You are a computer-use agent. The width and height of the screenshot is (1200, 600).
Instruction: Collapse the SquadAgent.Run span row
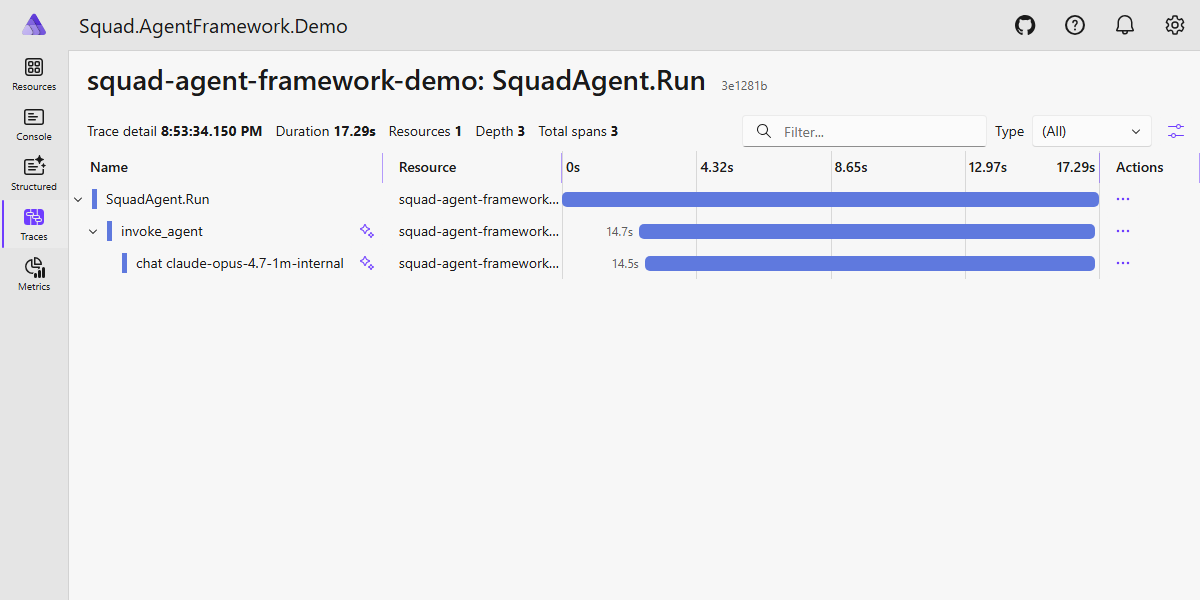[x=78, y=199]
